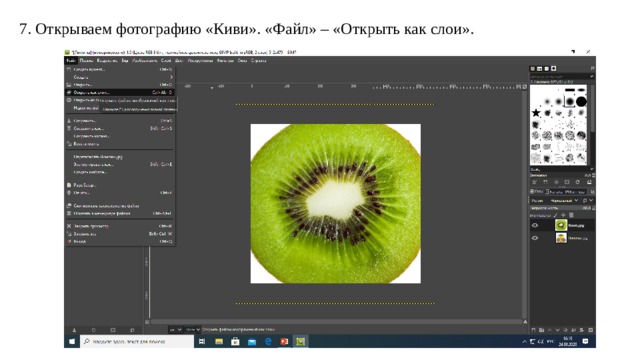
Task: Switch to the Контуры tab
Action: [x=575, y=191]
